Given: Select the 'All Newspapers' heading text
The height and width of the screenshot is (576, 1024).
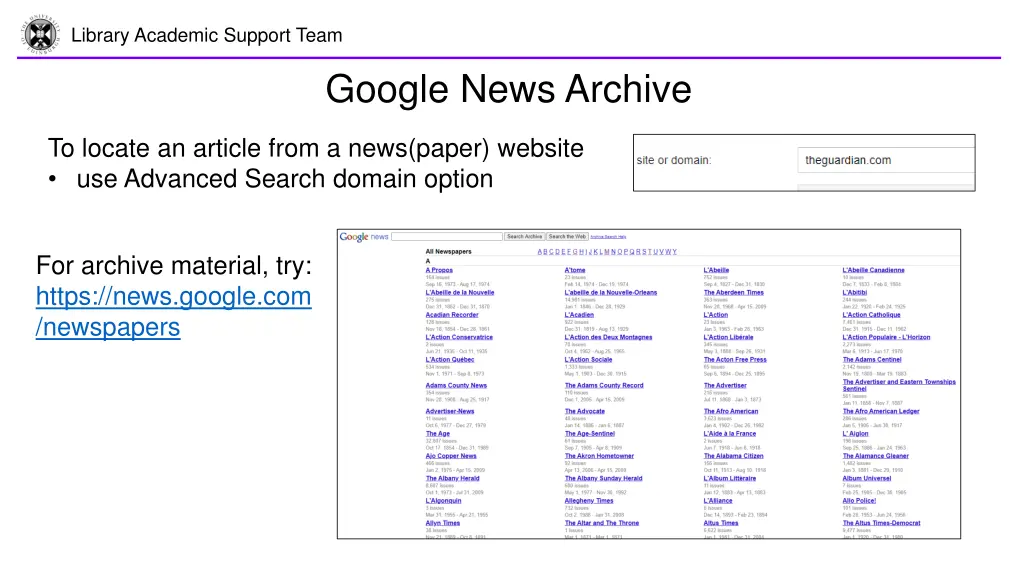Looking at the screenshot, I should pyautogui.click(x=449, y=251).
